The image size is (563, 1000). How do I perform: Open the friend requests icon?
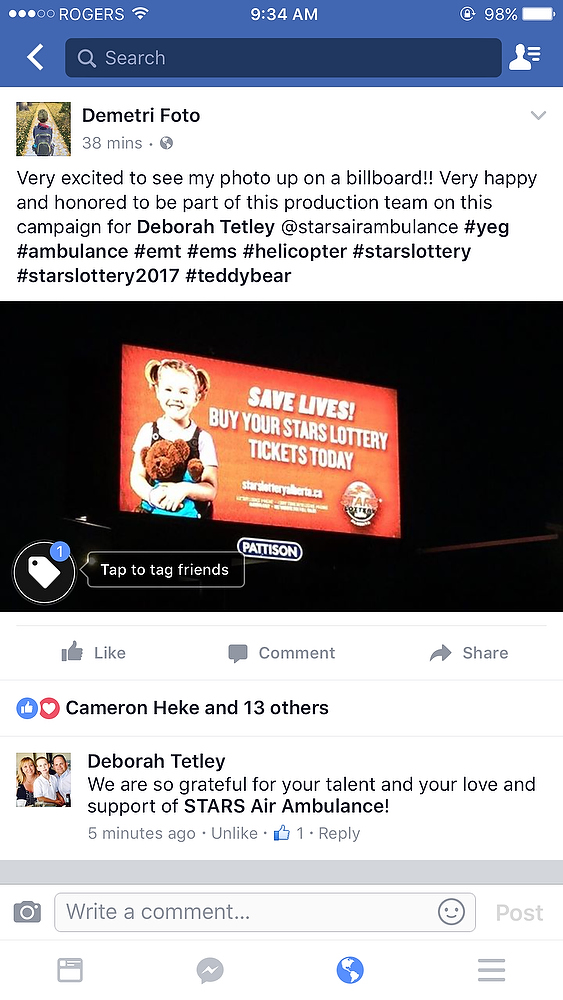coord(525,57)
